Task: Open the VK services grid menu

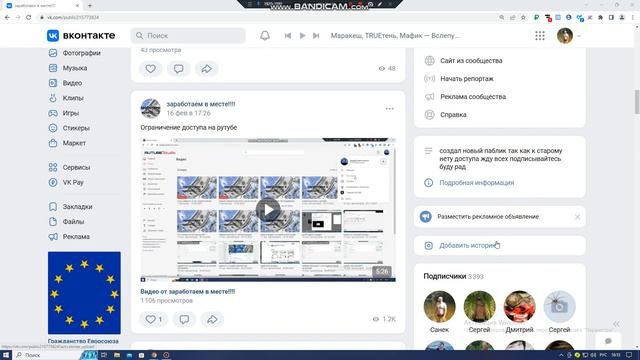Action: 540,36
